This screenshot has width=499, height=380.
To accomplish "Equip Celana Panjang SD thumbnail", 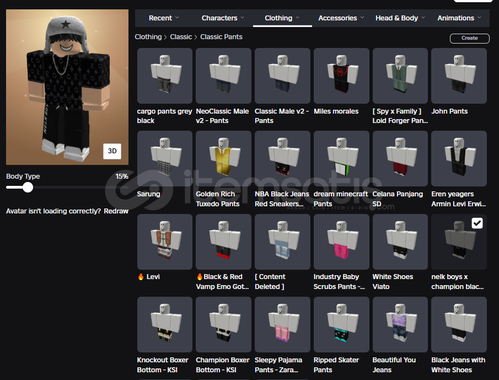I will 400,158.
